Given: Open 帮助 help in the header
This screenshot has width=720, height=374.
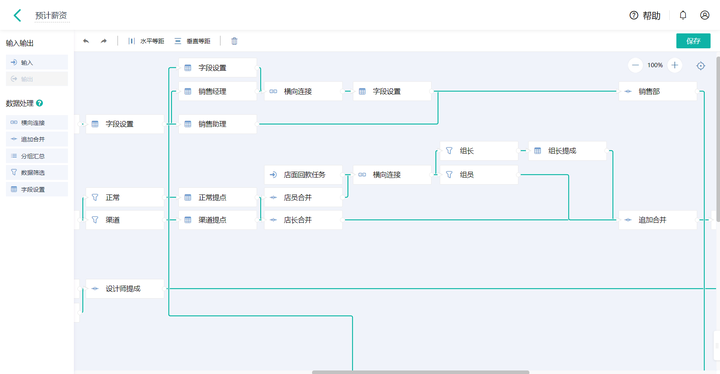Looking at the screenshot, I should pyautogui.click(x=645, y=16).
